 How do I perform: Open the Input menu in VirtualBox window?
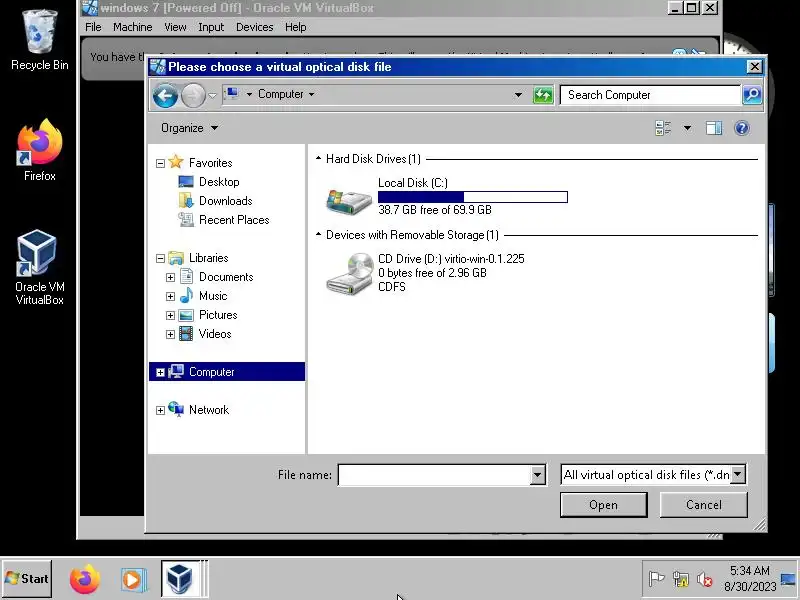tap(211, 27)
